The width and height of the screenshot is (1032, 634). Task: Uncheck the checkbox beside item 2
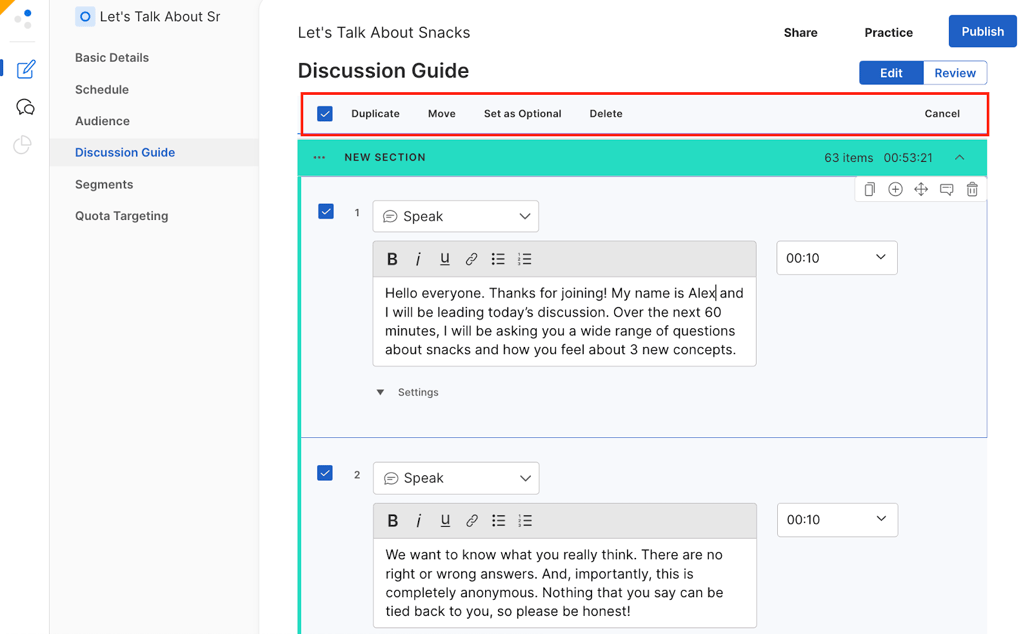325,472
